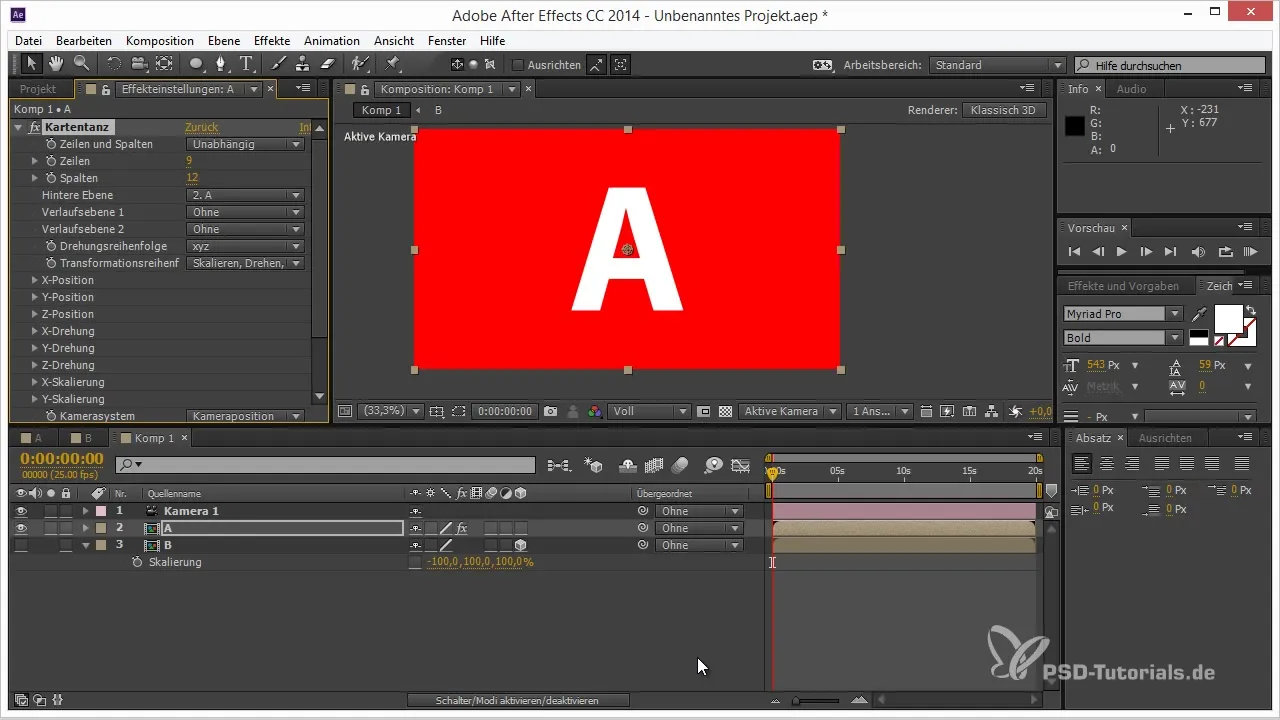Screen dimensions: 1280x720
Task: Open the Datei menu
Action: [x=29, y=41]
